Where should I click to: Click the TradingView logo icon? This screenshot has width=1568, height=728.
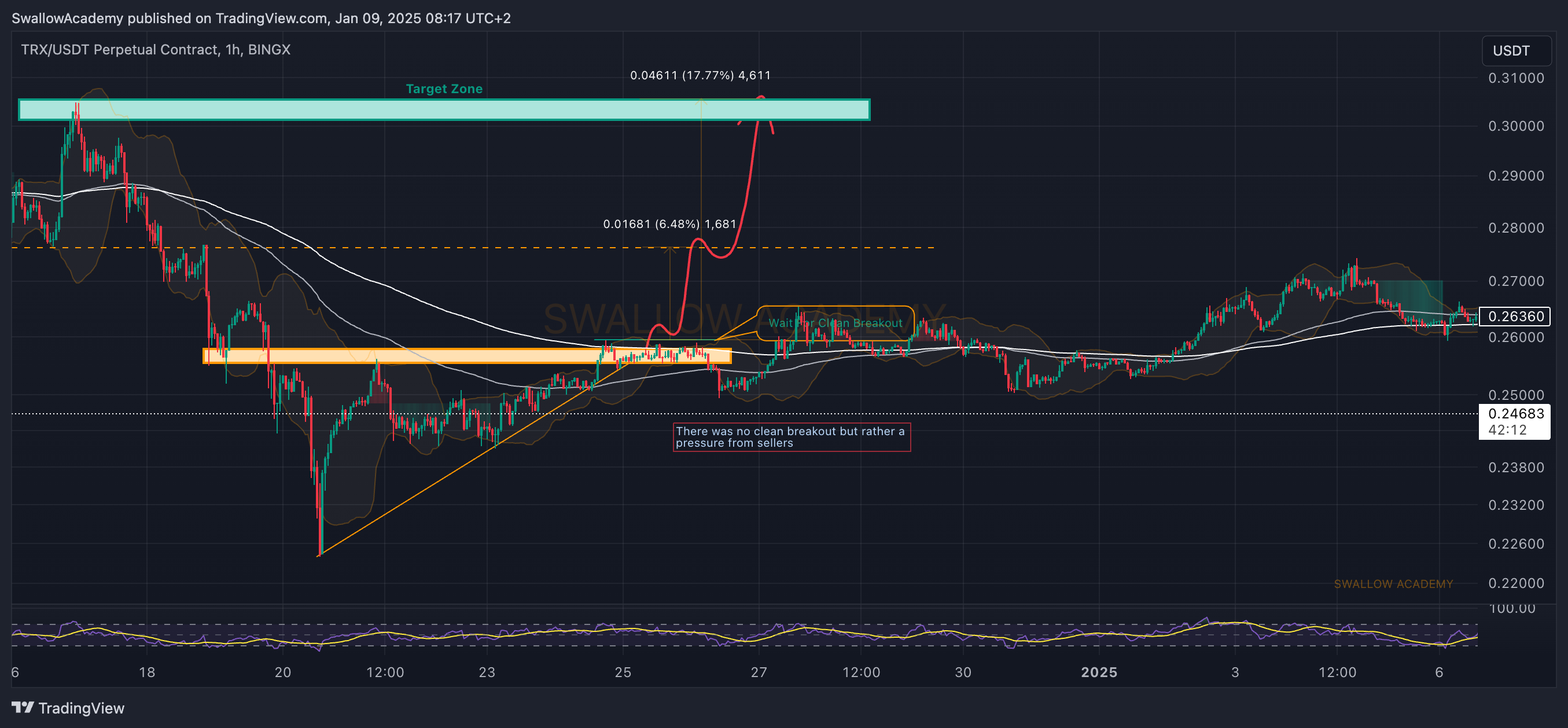coord(23,707)
